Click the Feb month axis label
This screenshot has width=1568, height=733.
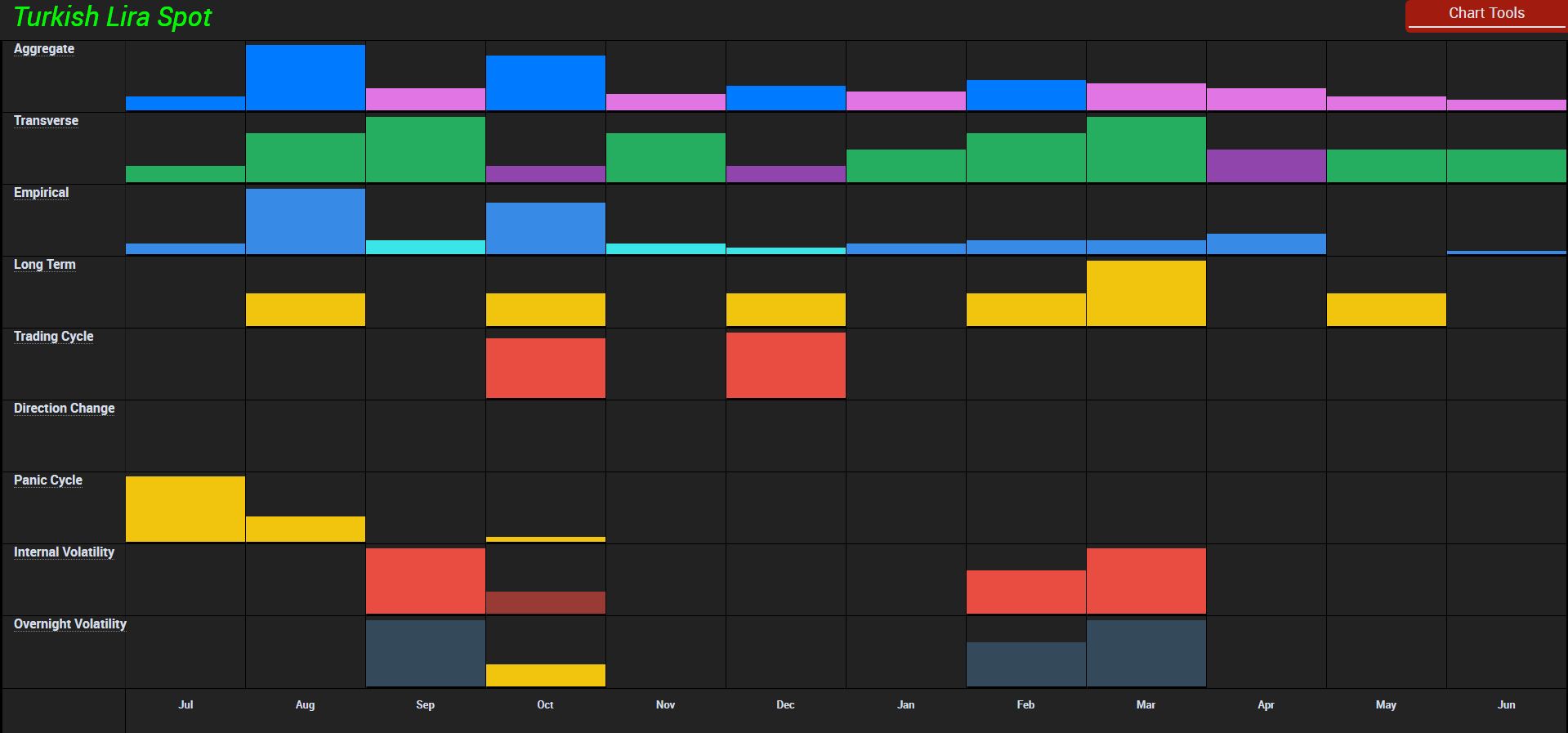click(x=1025, y=704)
